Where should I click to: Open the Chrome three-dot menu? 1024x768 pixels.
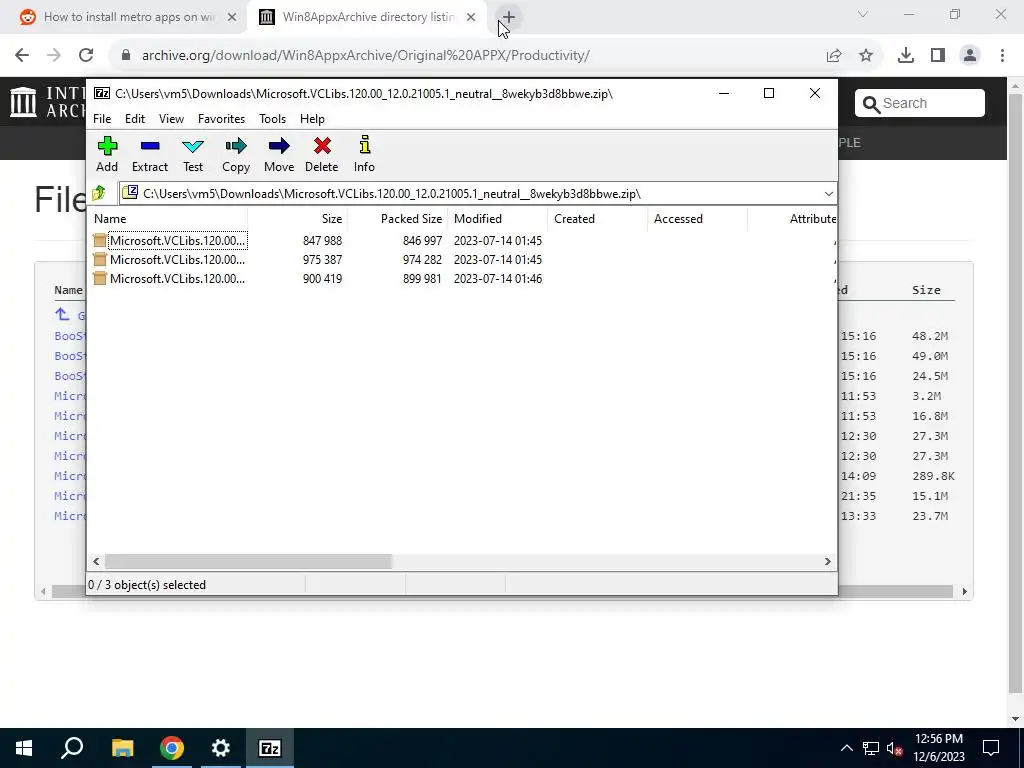tap(1002, 56)
